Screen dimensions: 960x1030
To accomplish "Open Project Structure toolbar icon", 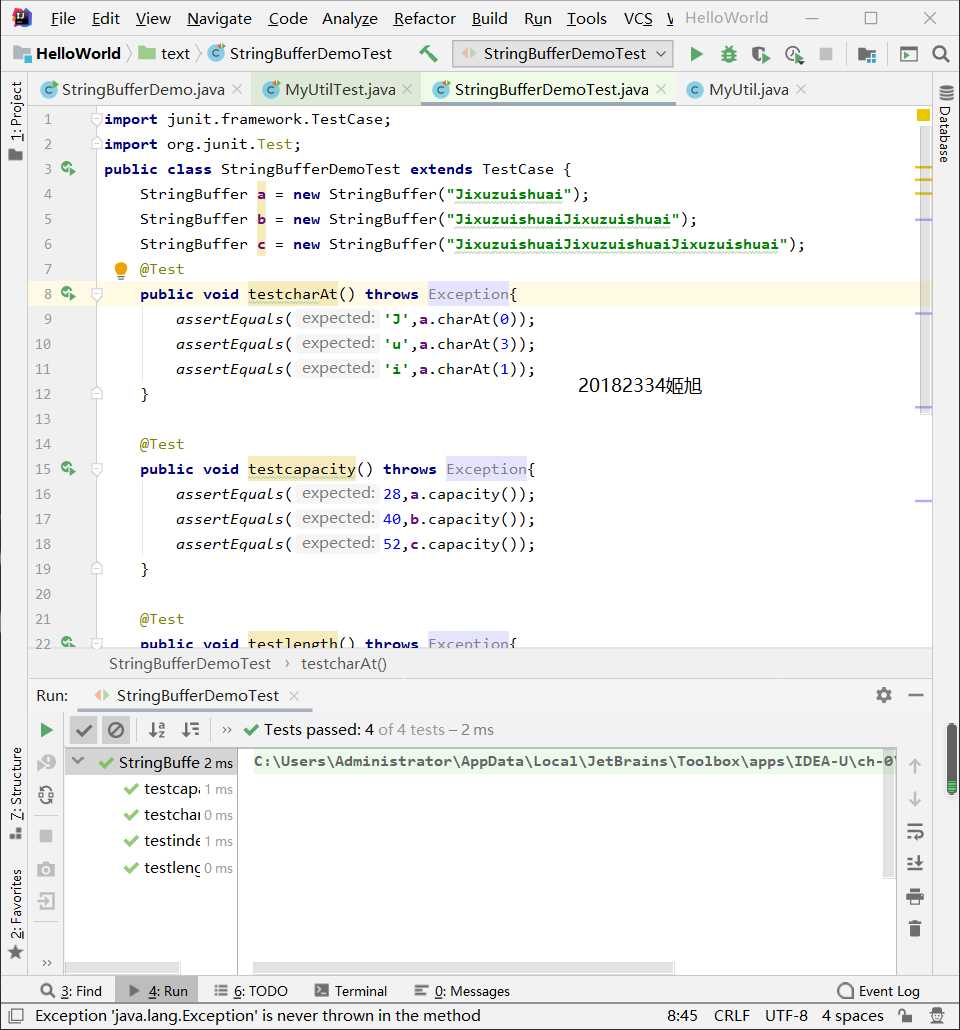I will coord(867,54).
